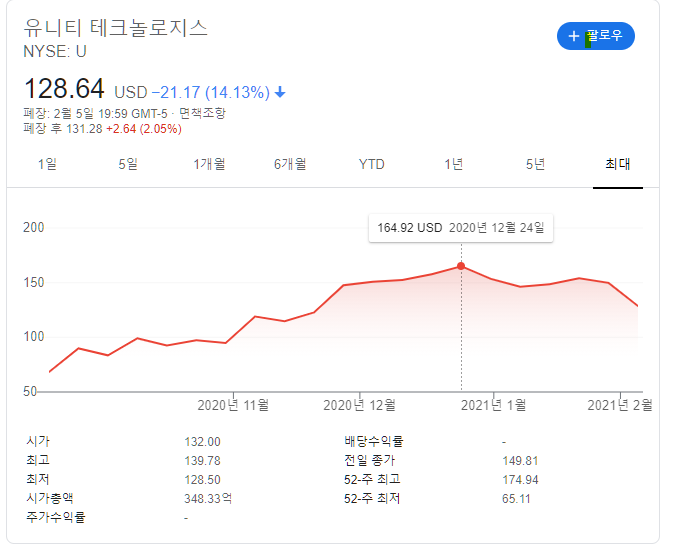The height and width of the screenshot is (552, 673).
Task: Click the 100 y-axis label
Action: [33, 337]
